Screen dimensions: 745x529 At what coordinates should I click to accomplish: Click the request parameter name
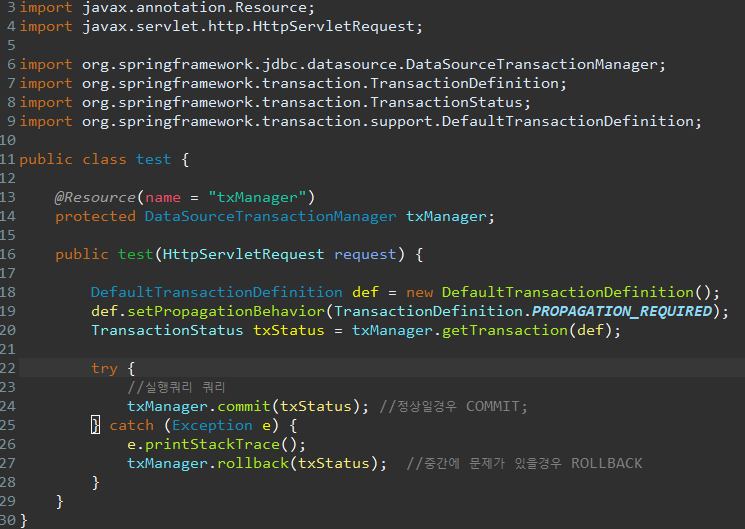click(x=365, y=254)
